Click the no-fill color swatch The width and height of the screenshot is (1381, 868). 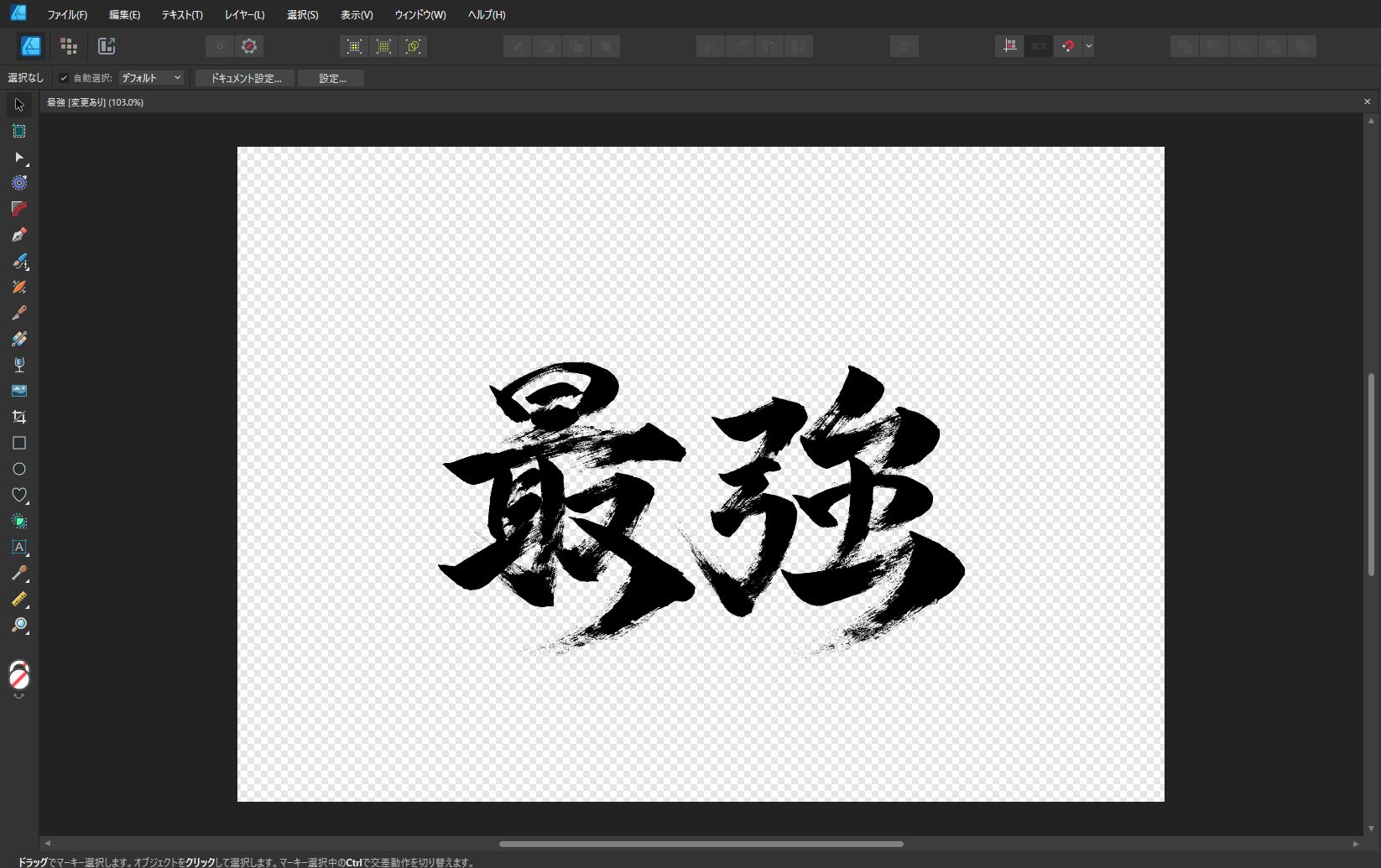tap(19, 675)
